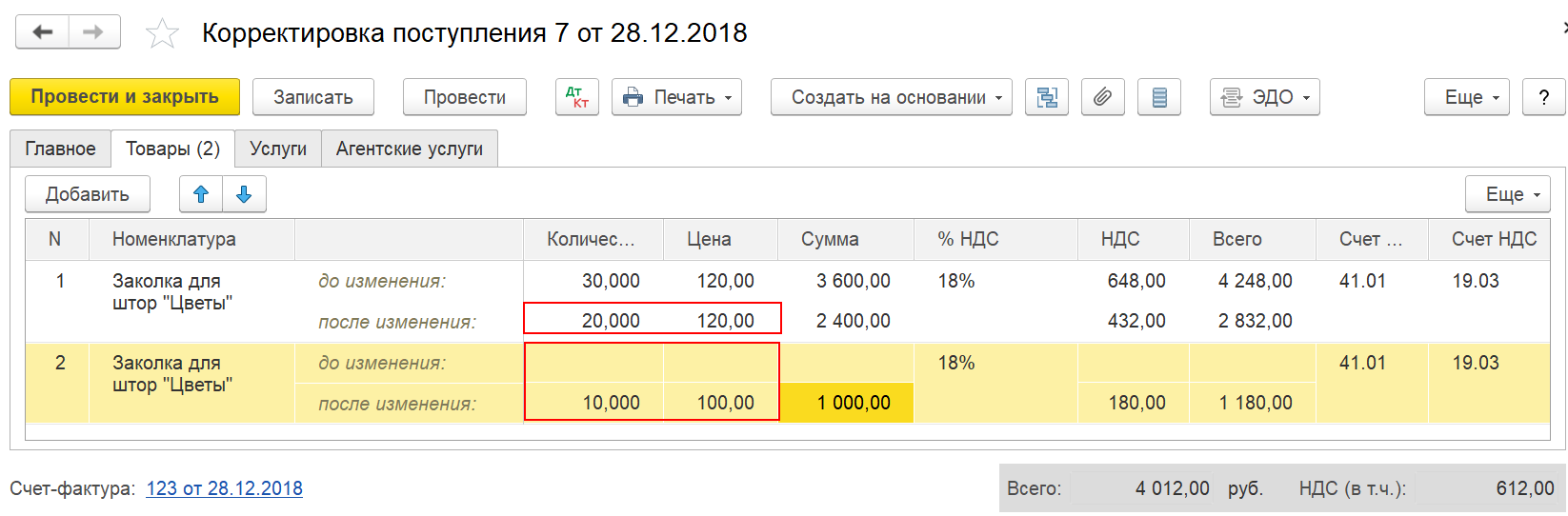
Task: Add document to favorites with star icon
Action: (162, 34)
